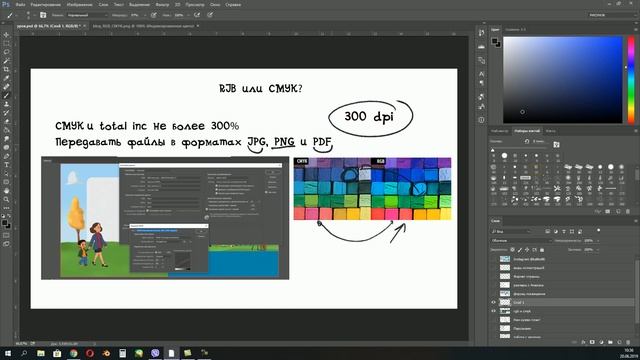This screenshot has width=640, height=360.
Task: Click the add layer mask icon
Action: click(592, 342)
